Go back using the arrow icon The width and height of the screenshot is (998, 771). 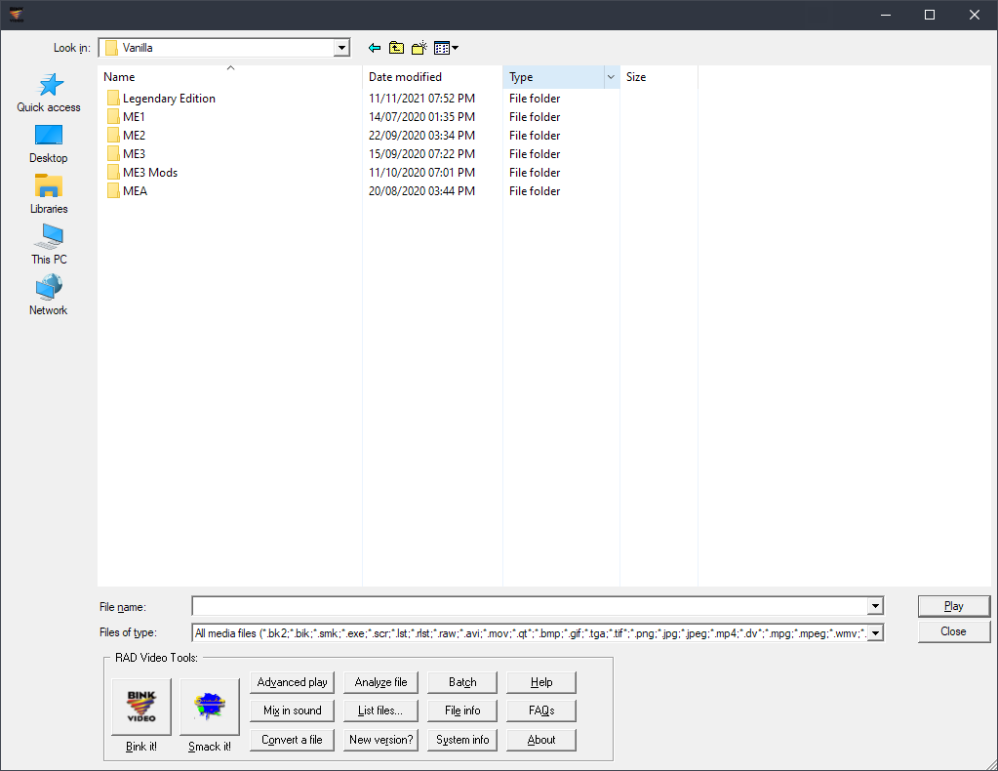point(374,48)
